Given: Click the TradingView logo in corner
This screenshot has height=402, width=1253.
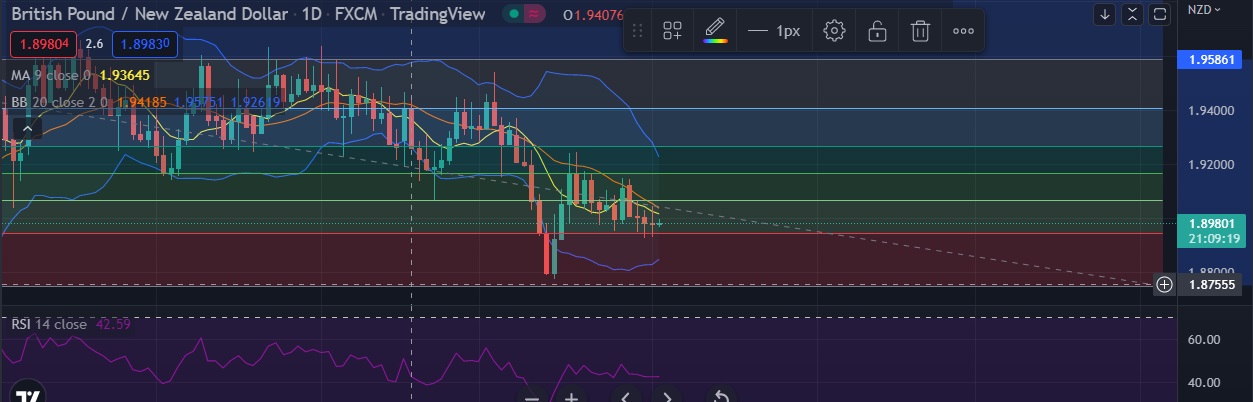Looking at the screenshot, I should click(27, 393).
